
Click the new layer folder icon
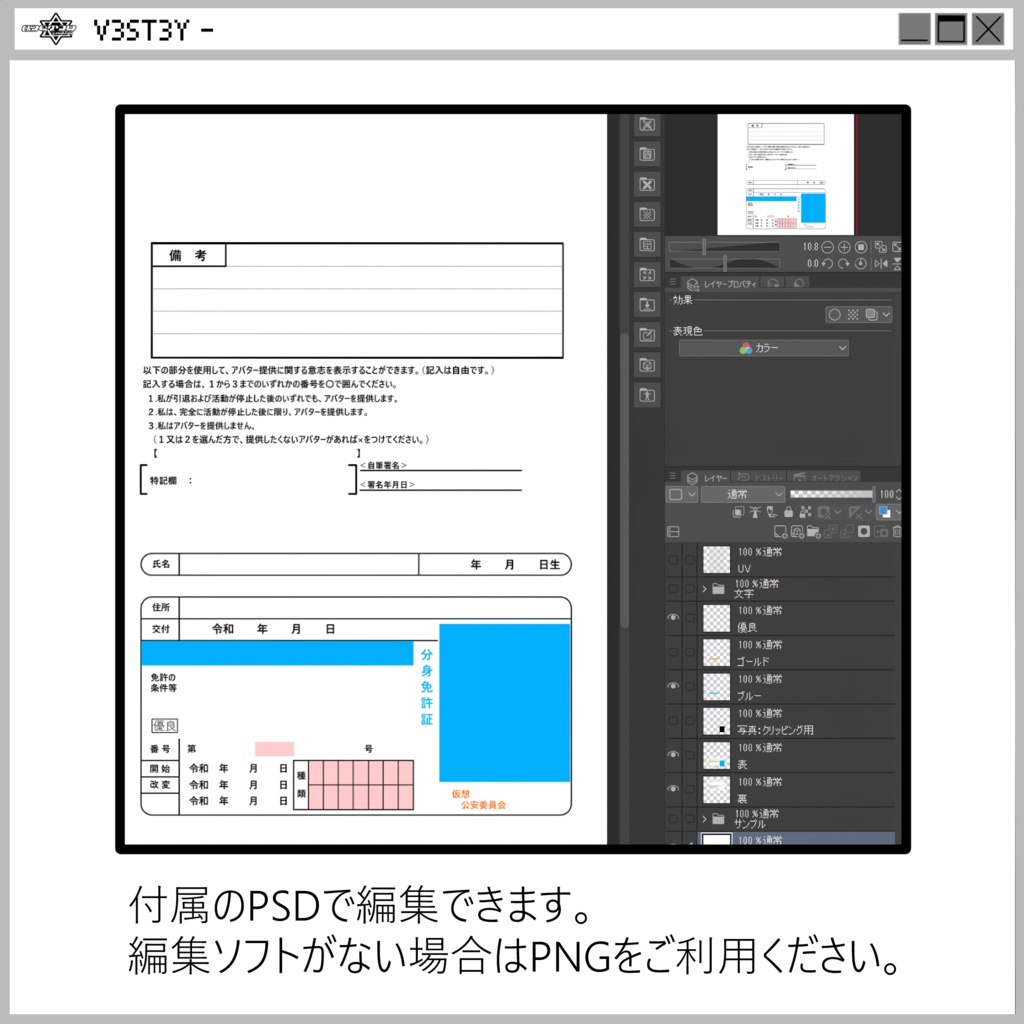813,531
